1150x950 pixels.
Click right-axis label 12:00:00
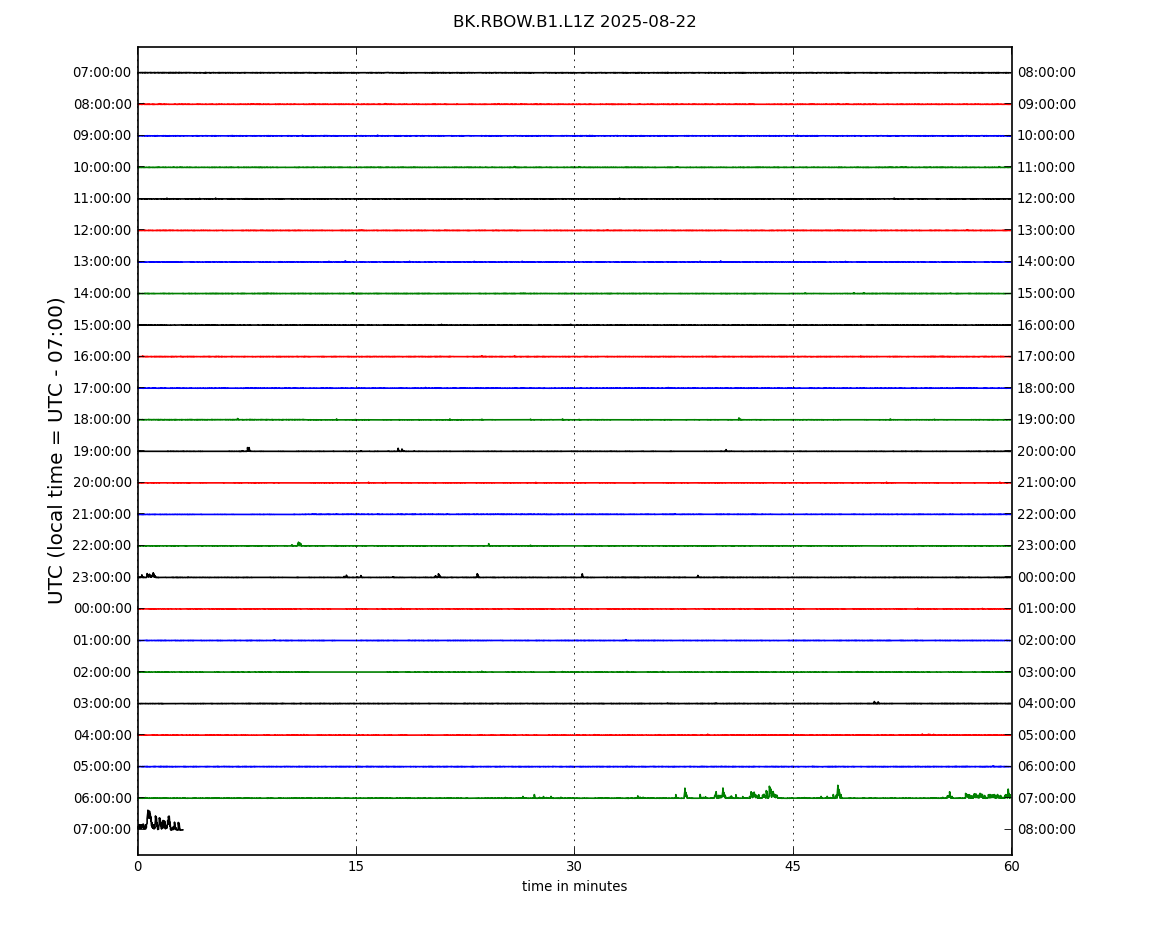[1047, 199]
